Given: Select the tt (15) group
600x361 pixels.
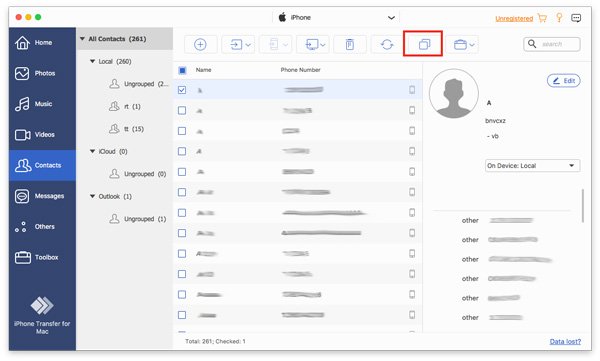Looking at the screenshot, I should pyautogui.click(x=127, y=129).
